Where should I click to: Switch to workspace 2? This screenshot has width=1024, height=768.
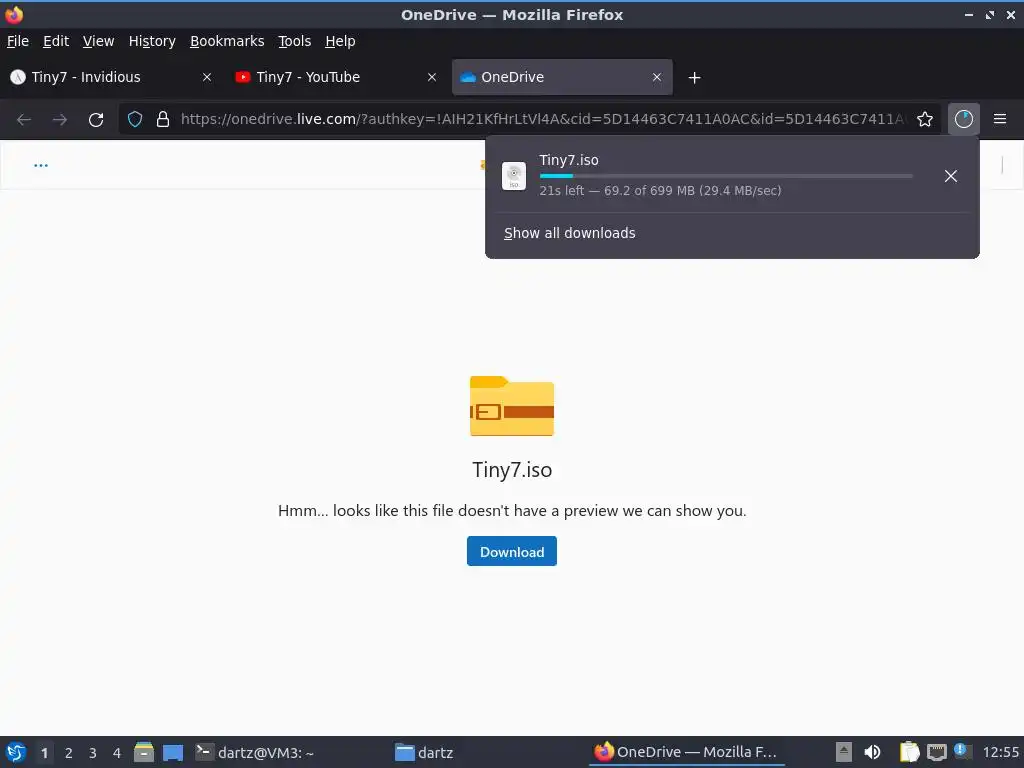pos(69,753)
